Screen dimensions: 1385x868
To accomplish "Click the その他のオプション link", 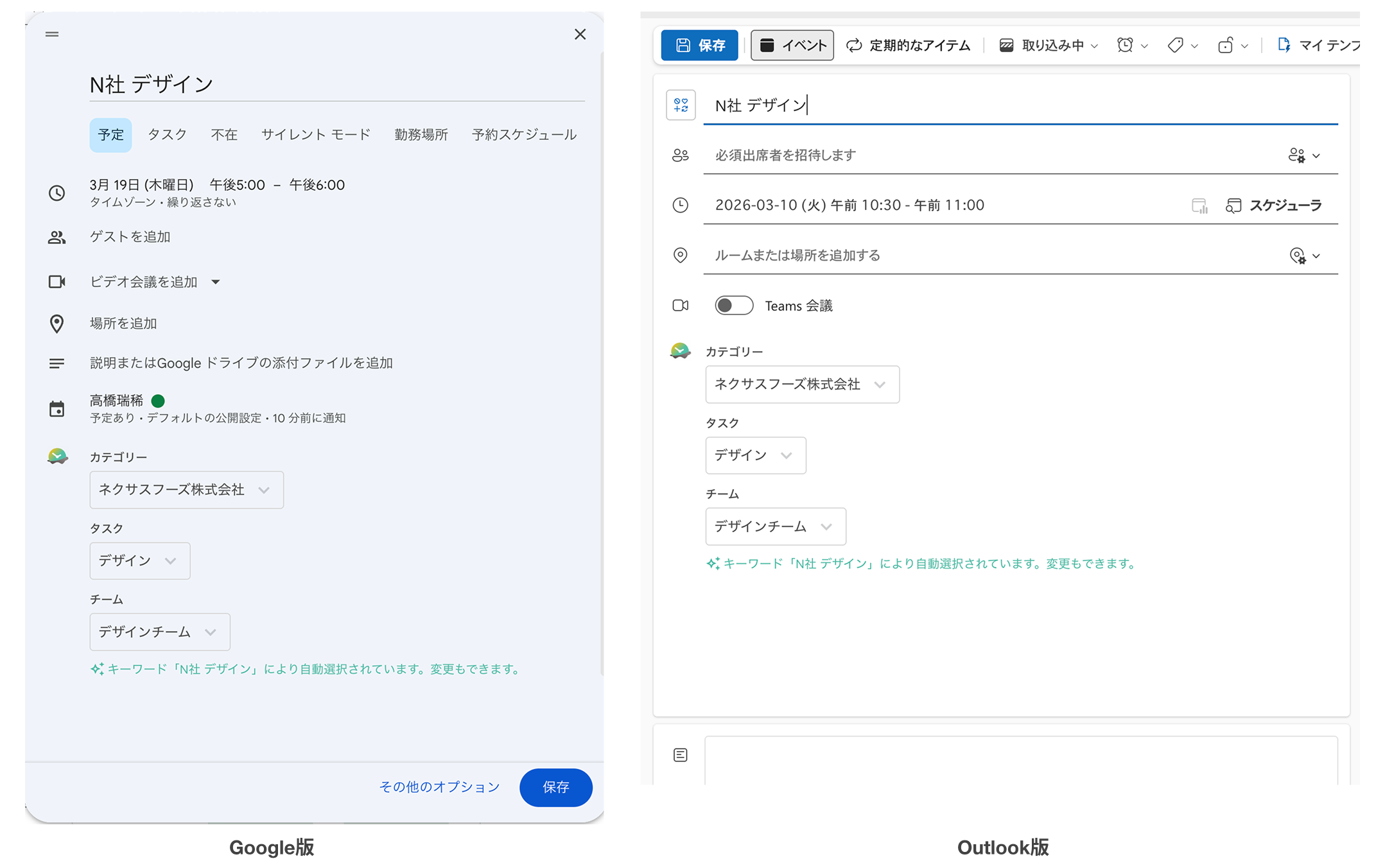I will coord(439,787).
